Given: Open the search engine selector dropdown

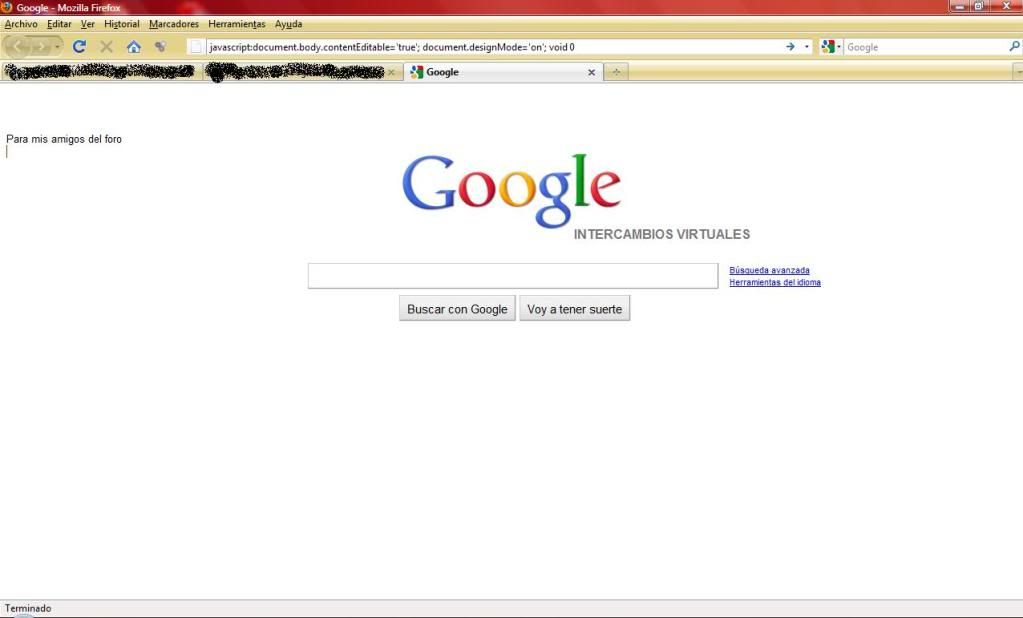Looking at the screenshot, I should pyautogui.click(x=831, y=47).
